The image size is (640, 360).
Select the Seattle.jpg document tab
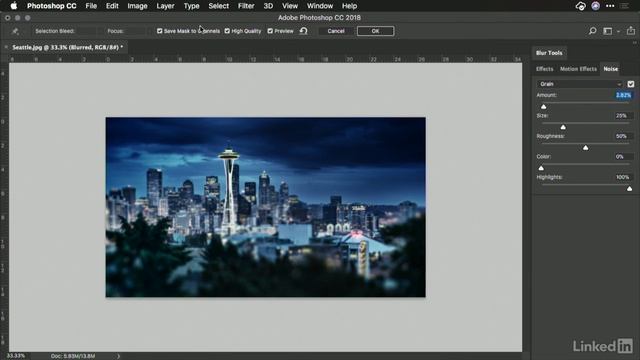pyautogui.click(x=67, y=47)
